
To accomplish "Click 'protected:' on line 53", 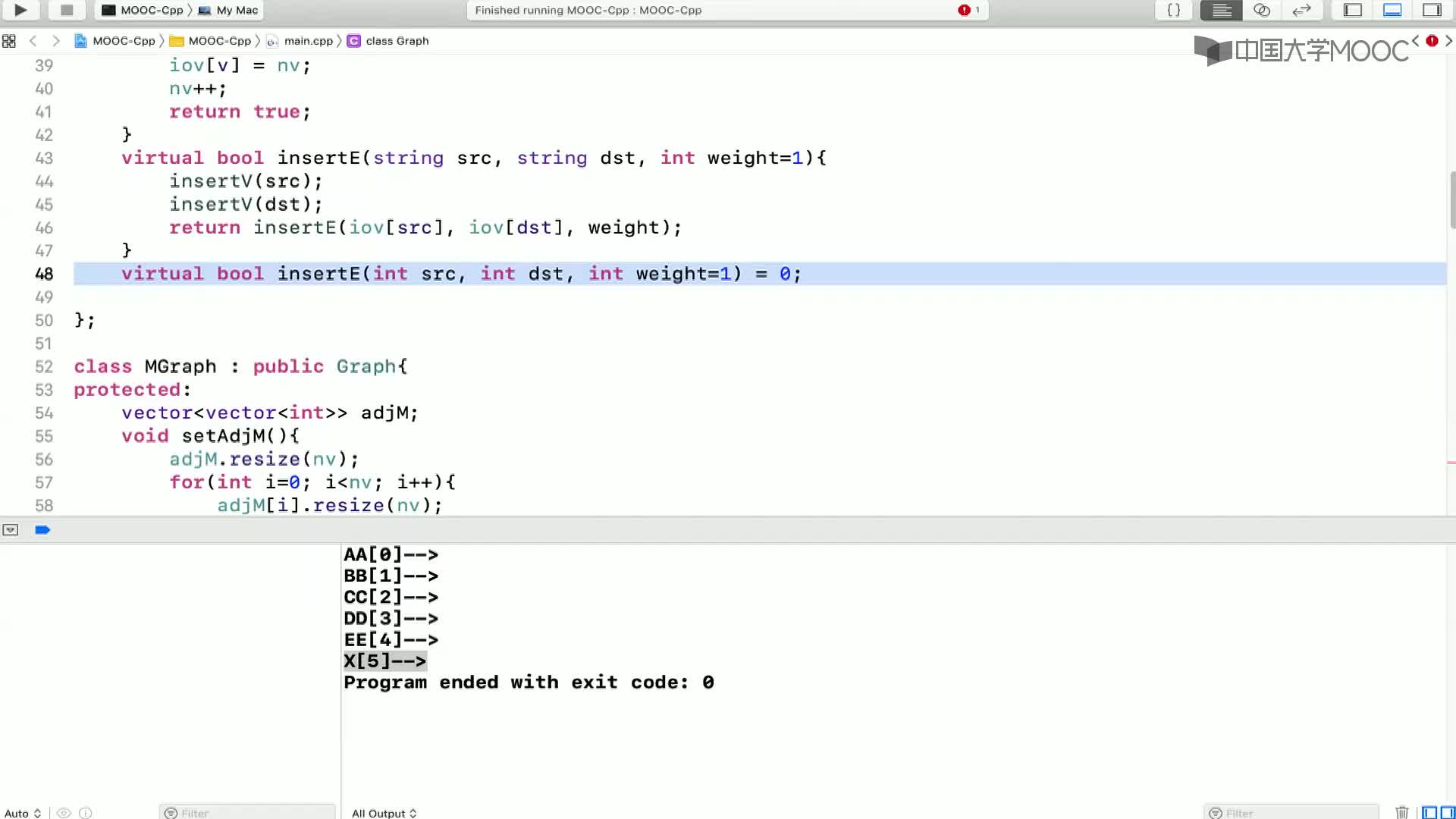I will click(x=133, y=390).
